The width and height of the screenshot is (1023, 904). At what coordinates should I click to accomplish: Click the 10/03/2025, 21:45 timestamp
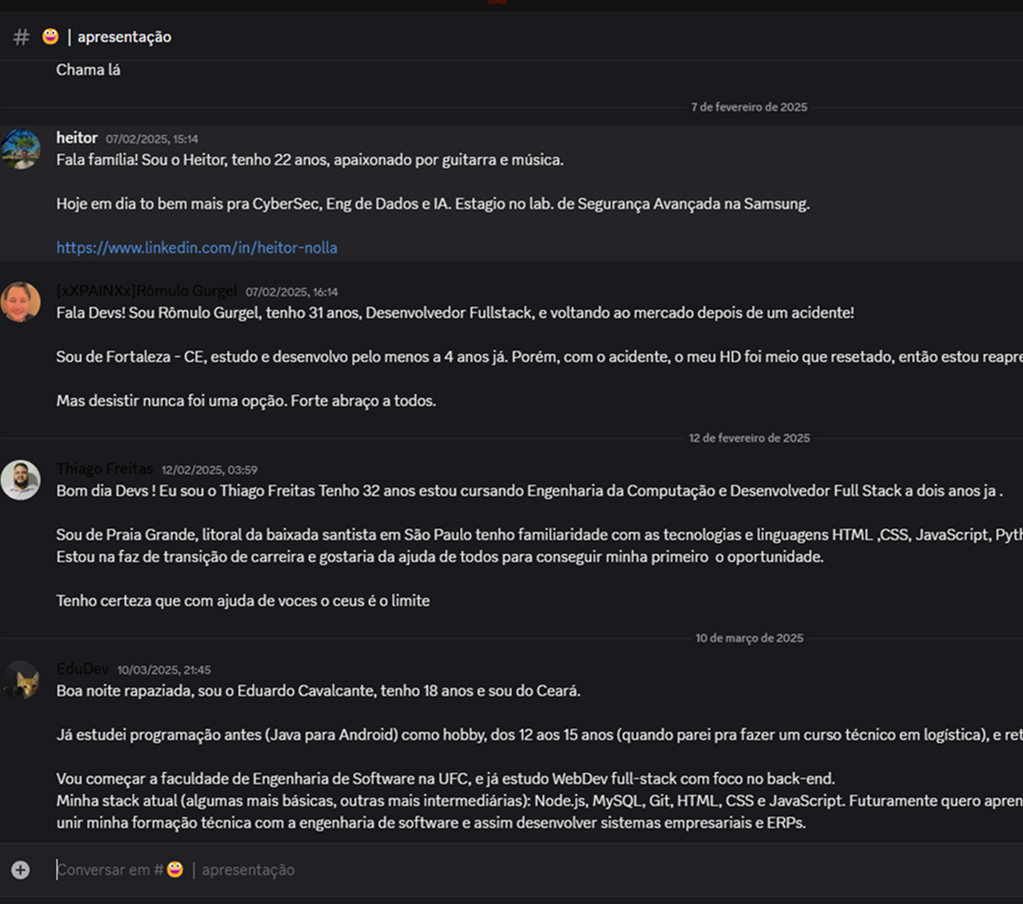[164, 670]
